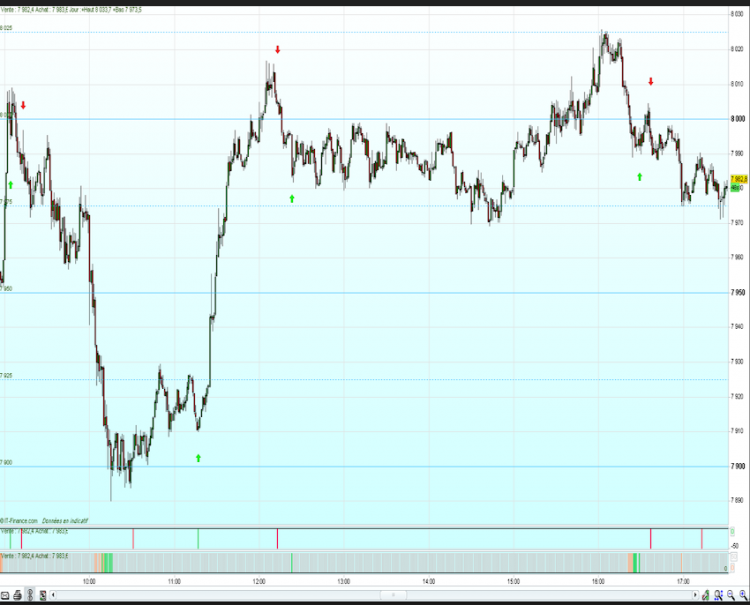Image resolution: width=750 pixels, height=605 pixels.
Task: Click the zoom in magnifier icon
Action: pyautogui.click(x=743, y=595)
